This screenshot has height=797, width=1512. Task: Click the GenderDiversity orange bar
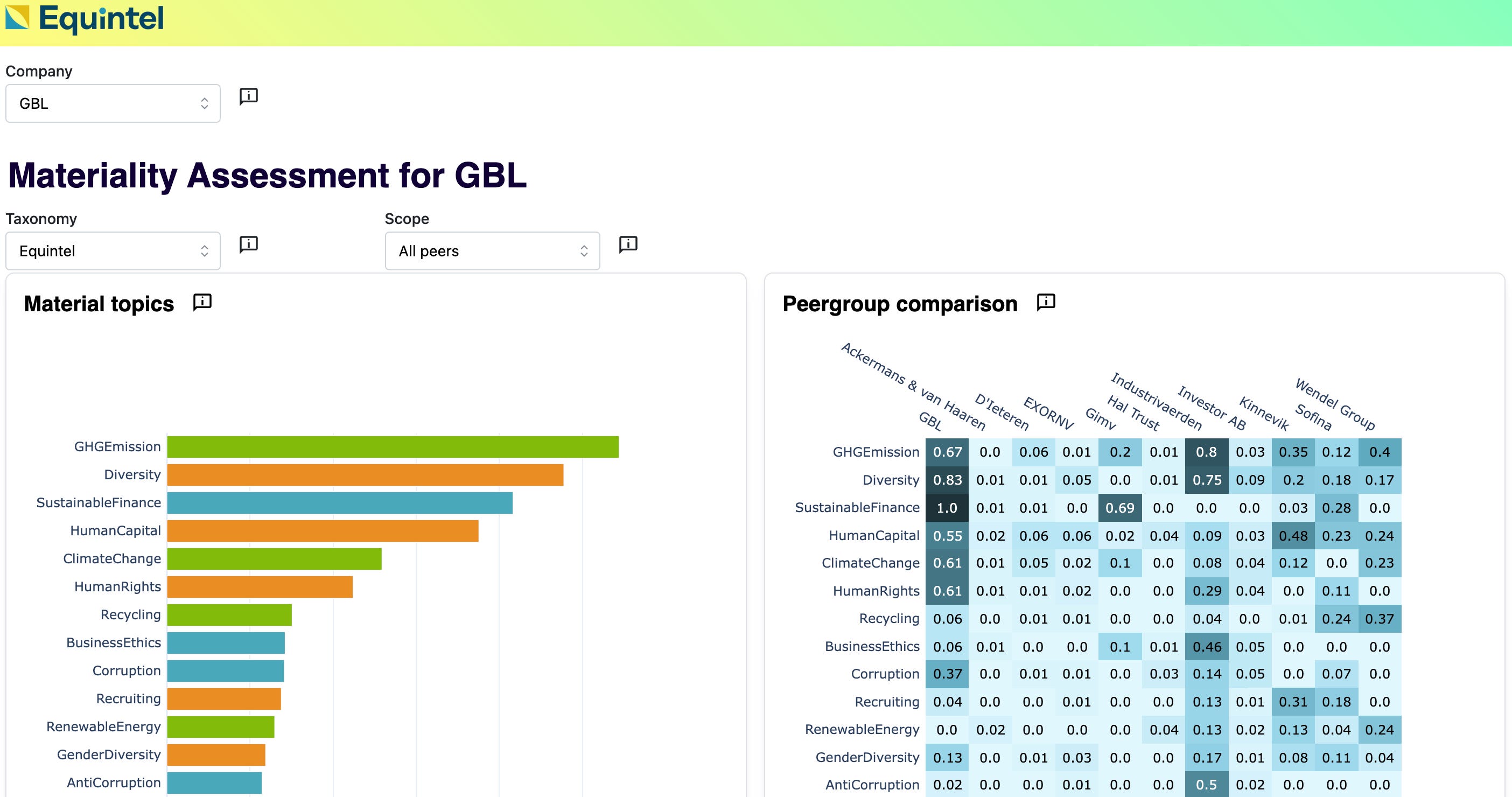coord(216,755)
